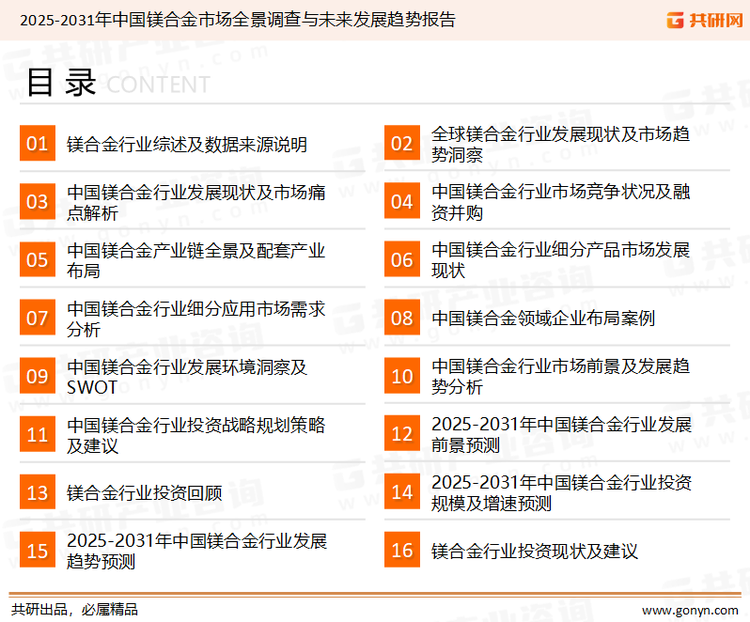
Task: Open chapter 镁合金行业投资现状及建议
Action: [534, 551]
